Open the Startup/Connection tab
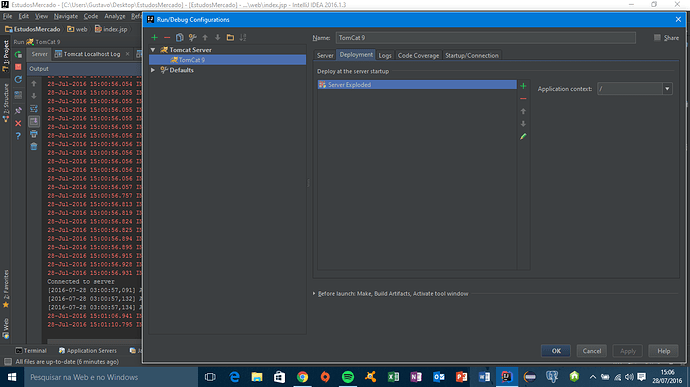The image size is (690, 387). click(x=472, y=55)
